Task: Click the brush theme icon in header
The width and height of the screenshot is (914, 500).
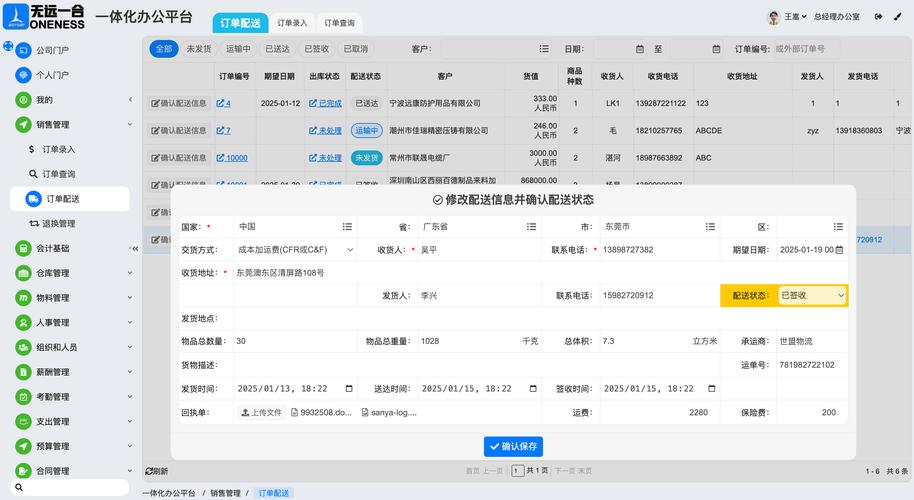Action: point(898,17)
